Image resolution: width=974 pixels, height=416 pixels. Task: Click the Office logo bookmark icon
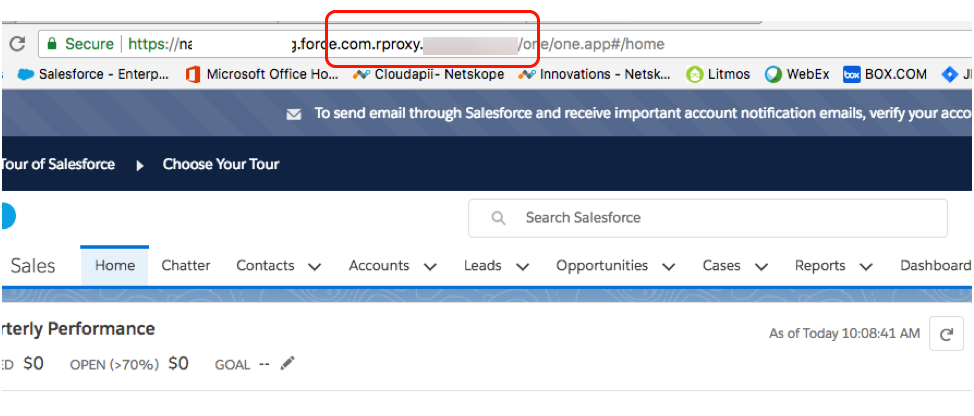193,75
